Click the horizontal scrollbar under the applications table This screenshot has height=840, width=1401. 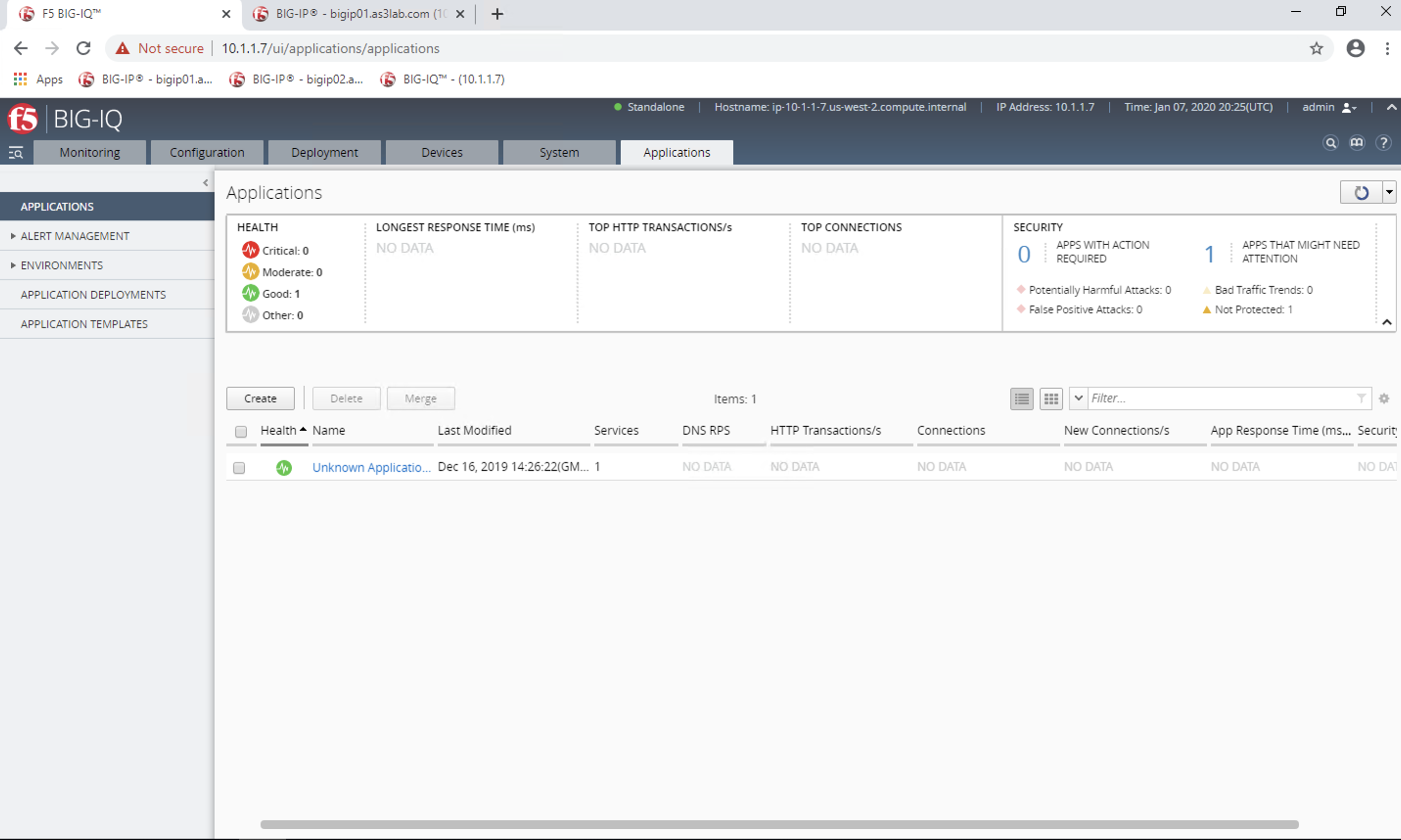point(779,825)
